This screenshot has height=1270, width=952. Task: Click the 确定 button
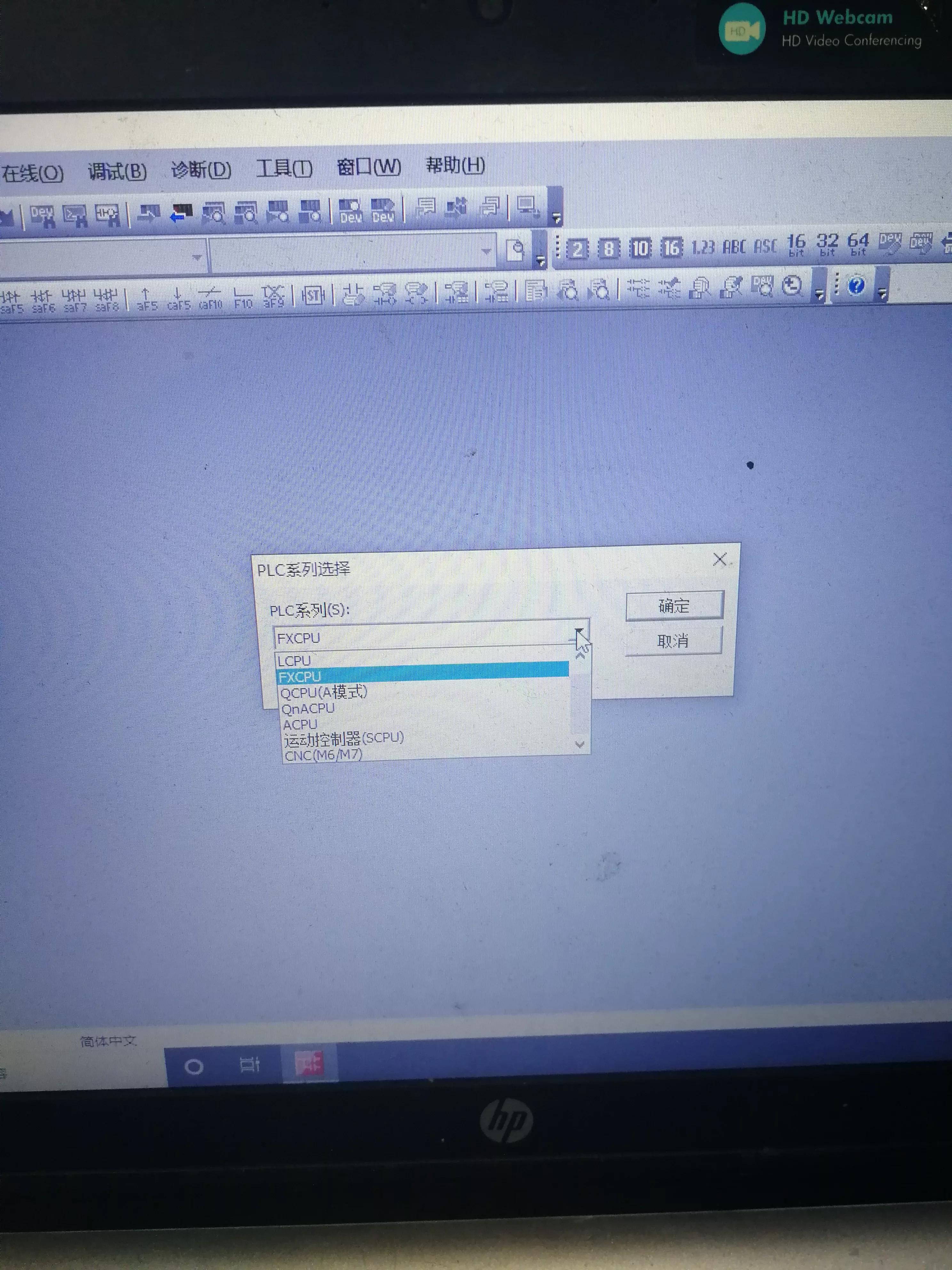pos(674,606)
